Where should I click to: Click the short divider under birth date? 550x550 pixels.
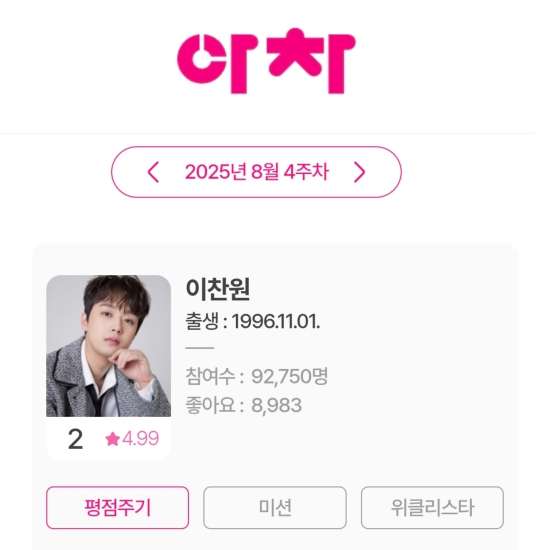click(x=200, y=348)
